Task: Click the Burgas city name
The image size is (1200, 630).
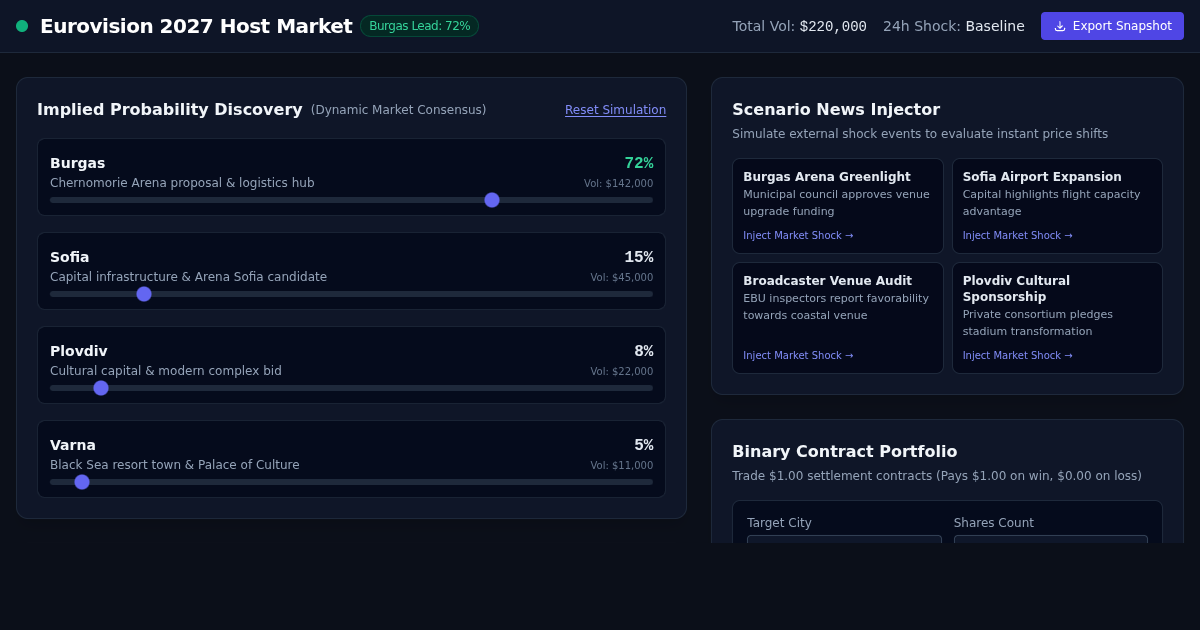Action: click(x=77, y=163)
